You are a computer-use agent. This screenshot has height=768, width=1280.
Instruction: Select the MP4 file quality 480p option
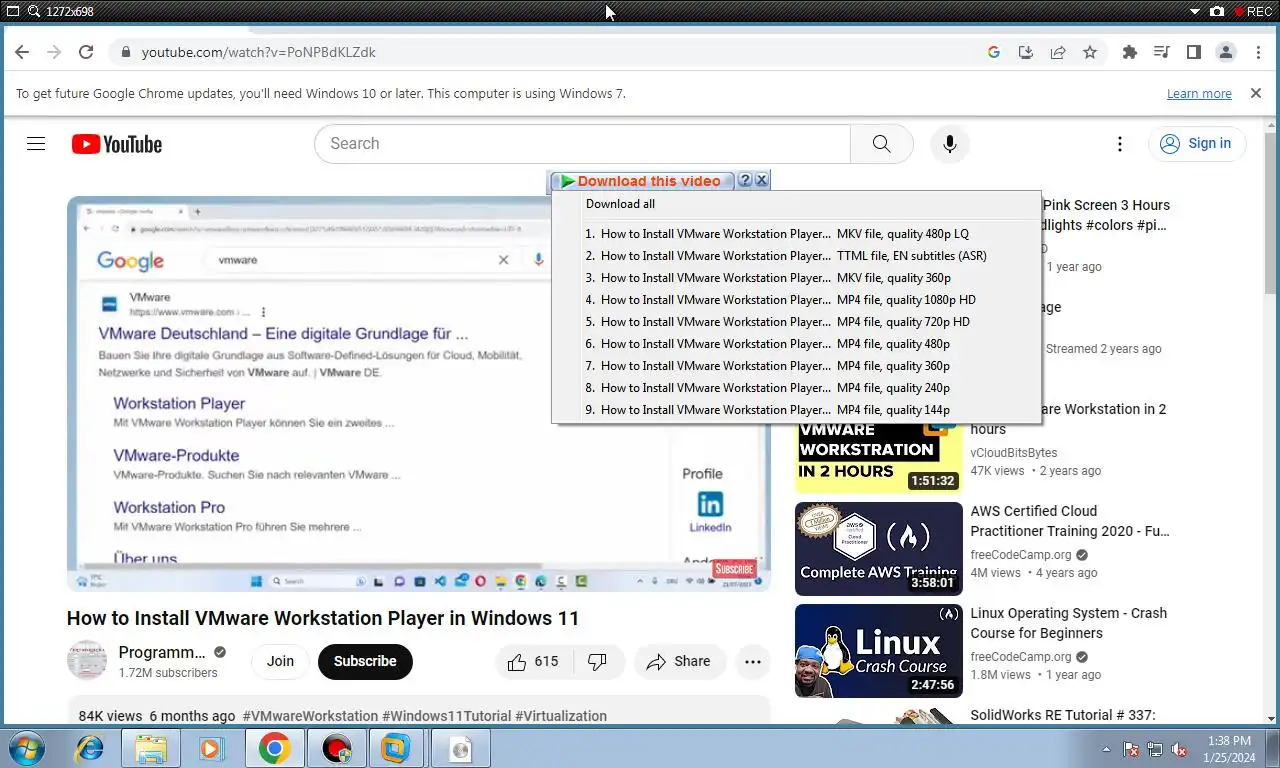pyautogui.click(x=797, y=344)
